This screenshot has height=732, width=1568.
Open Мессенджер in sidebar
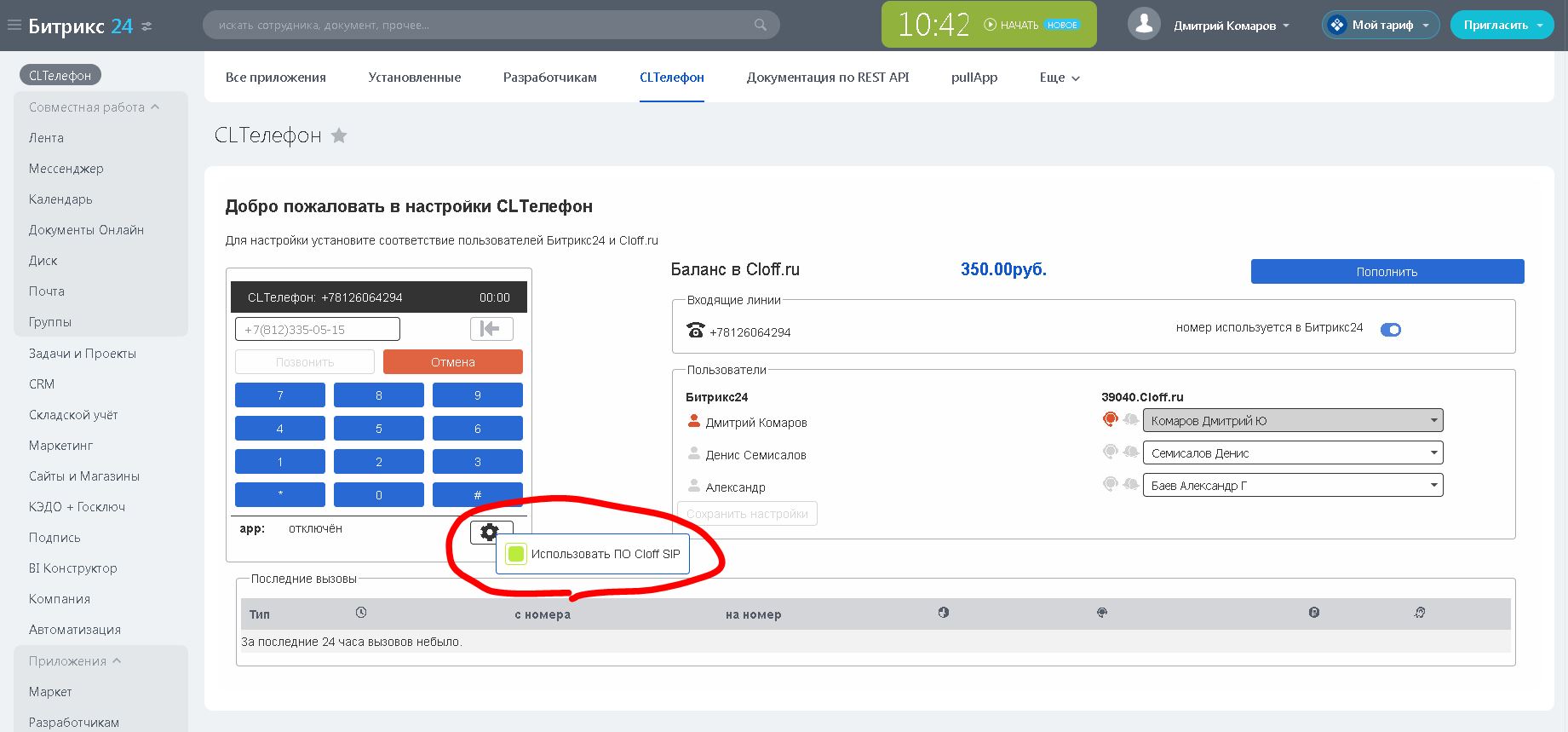pos(66,169)
